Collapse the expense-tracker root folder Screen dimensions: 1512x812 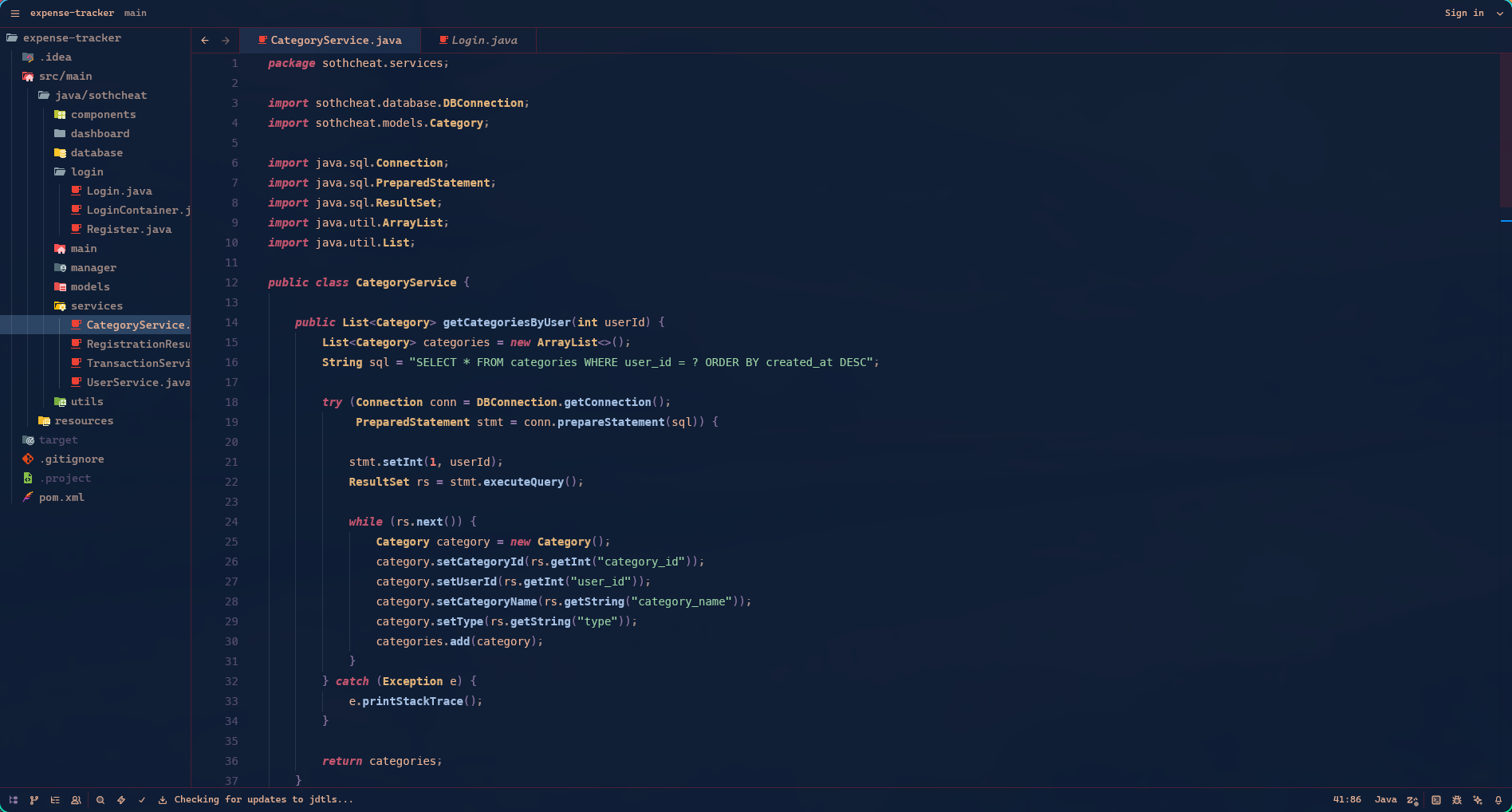(x=96, y=37)
